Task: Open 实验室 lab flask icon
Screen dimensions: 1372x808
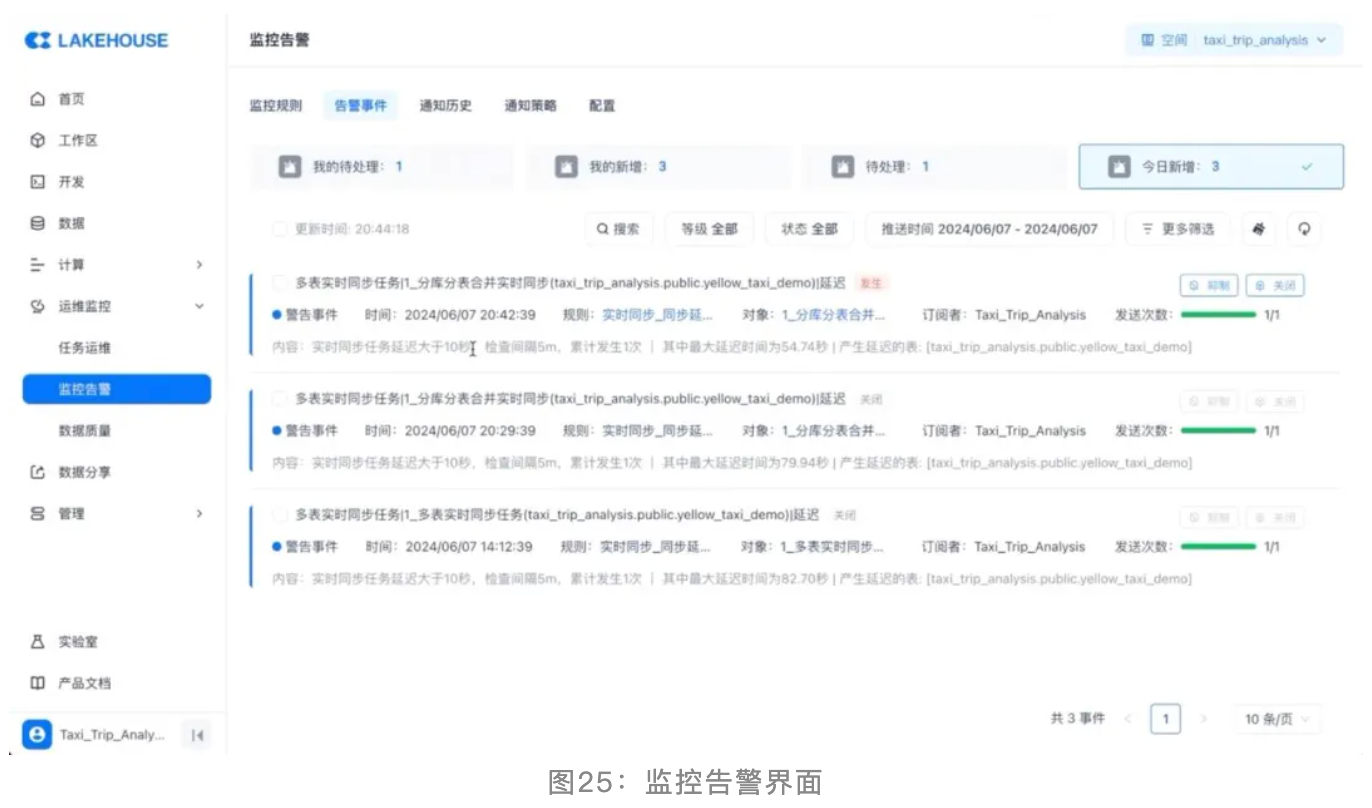Action: pos(38,642)
